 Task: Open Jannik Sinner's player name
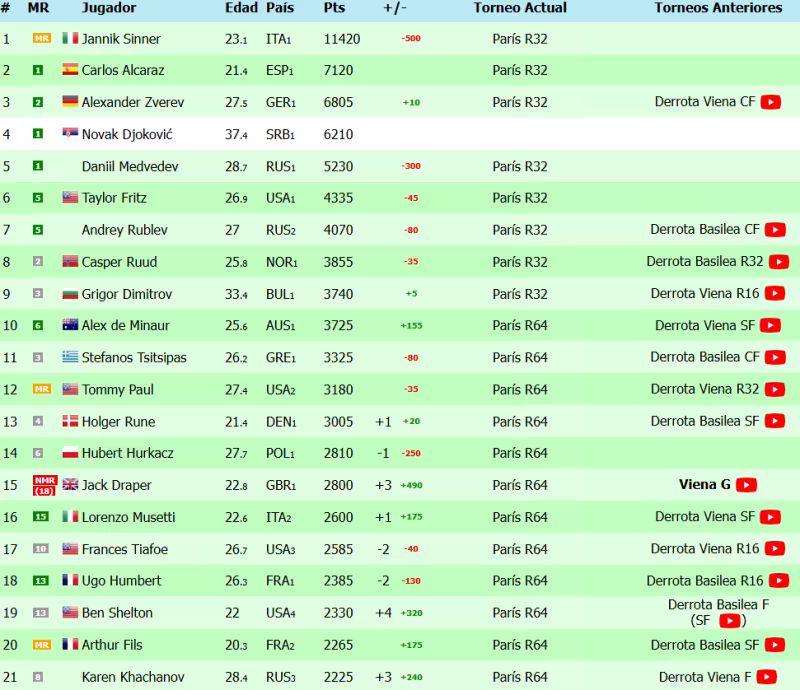(121, 39)
